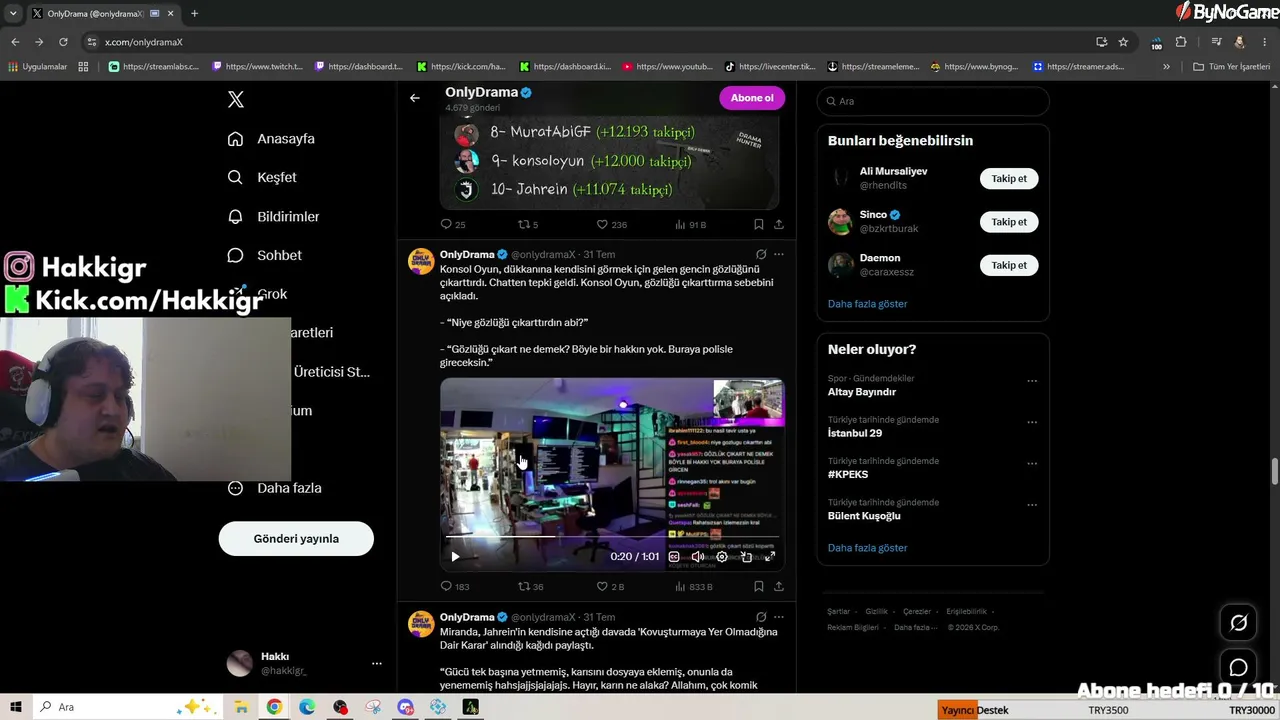Open Sohbet messages
The image size is (1280, 720).
coord(264,255)
